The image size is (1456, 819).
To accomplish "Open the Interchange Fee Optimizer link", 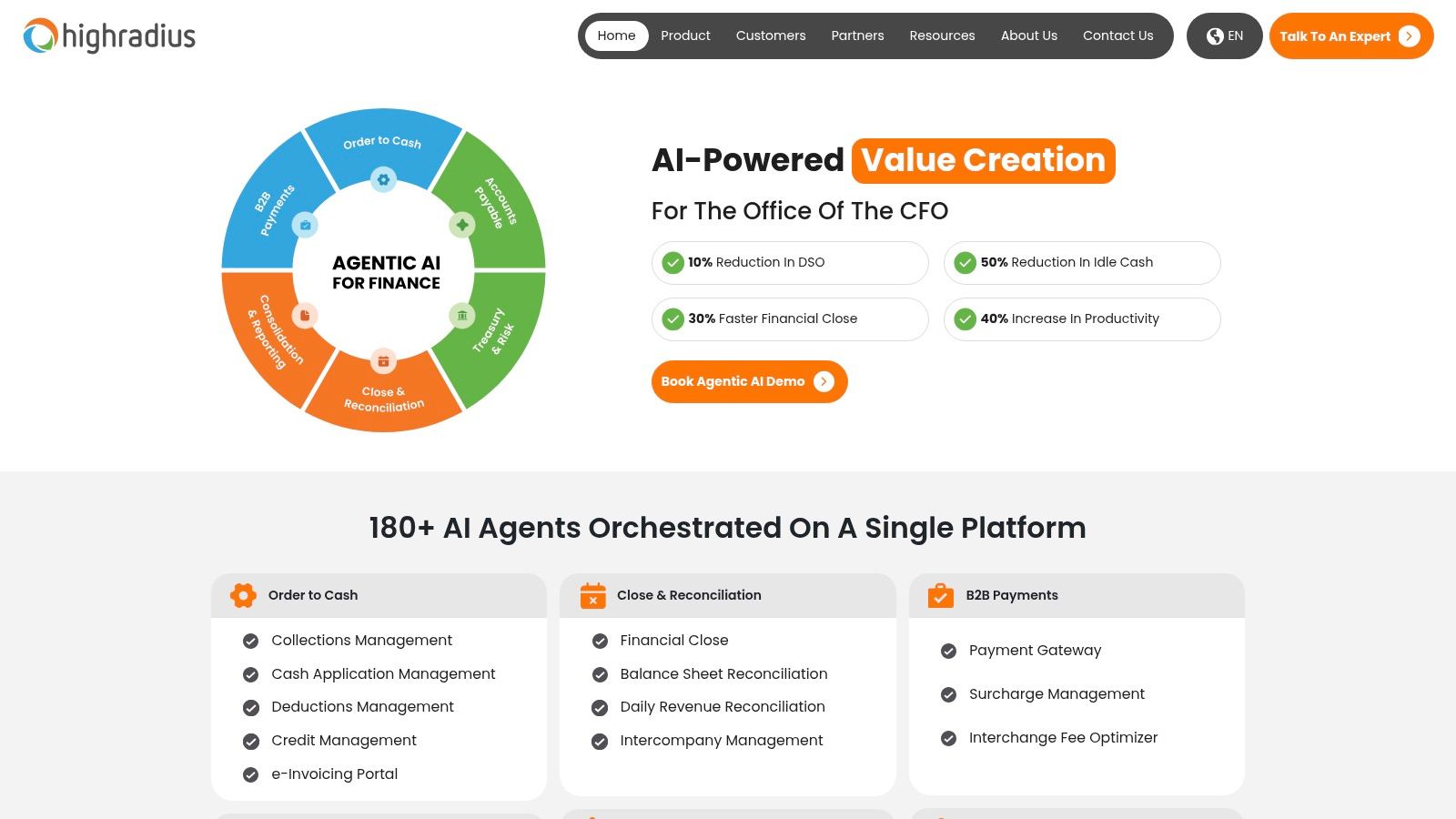I will pyautogui.click(x=1063, y=738).
